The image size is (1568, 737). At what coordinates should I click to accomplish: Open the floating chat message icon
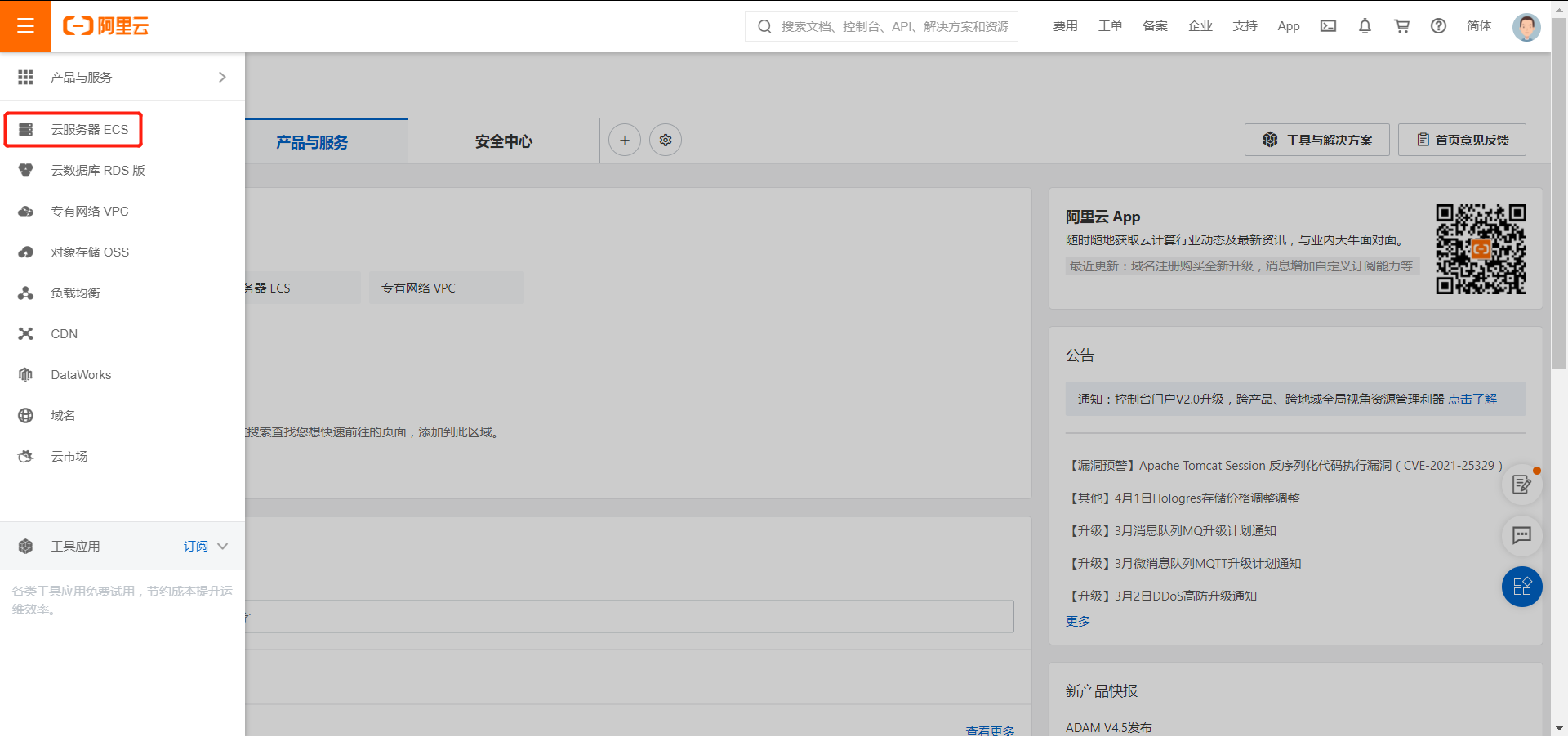pos(1522,535)
